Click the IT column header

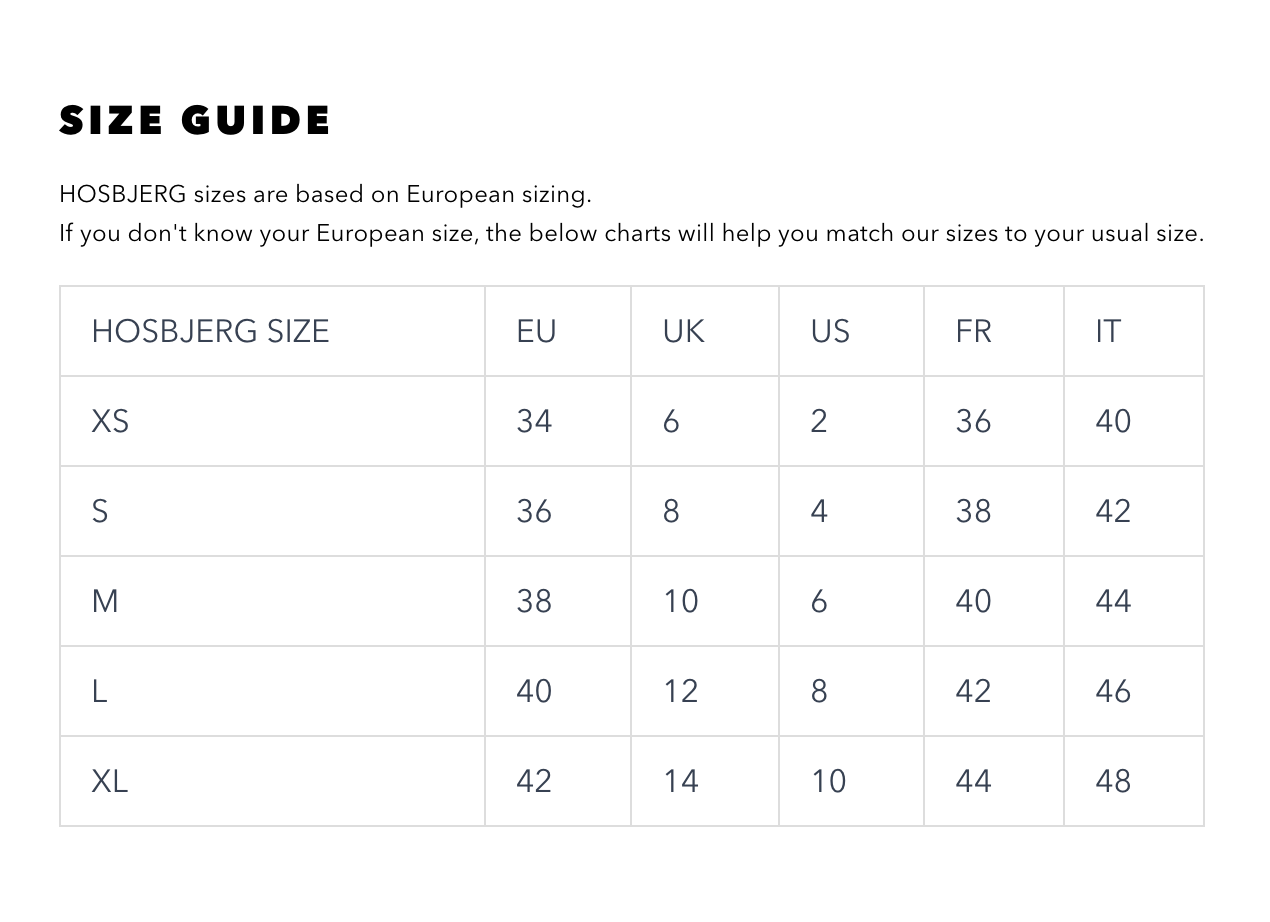pos(1108,331)
